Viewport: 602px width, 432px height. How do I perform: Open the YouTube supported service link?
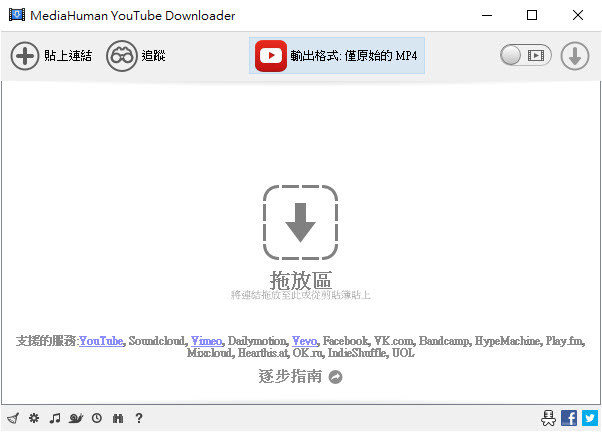click(x=101, y=341)
